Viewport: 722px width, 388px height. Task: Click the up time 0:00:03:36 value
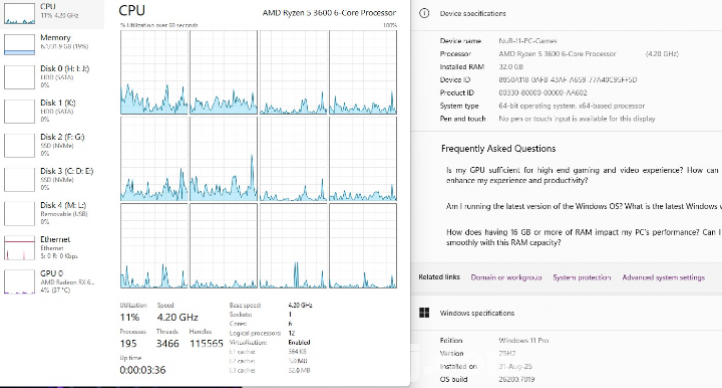(142, 370)
